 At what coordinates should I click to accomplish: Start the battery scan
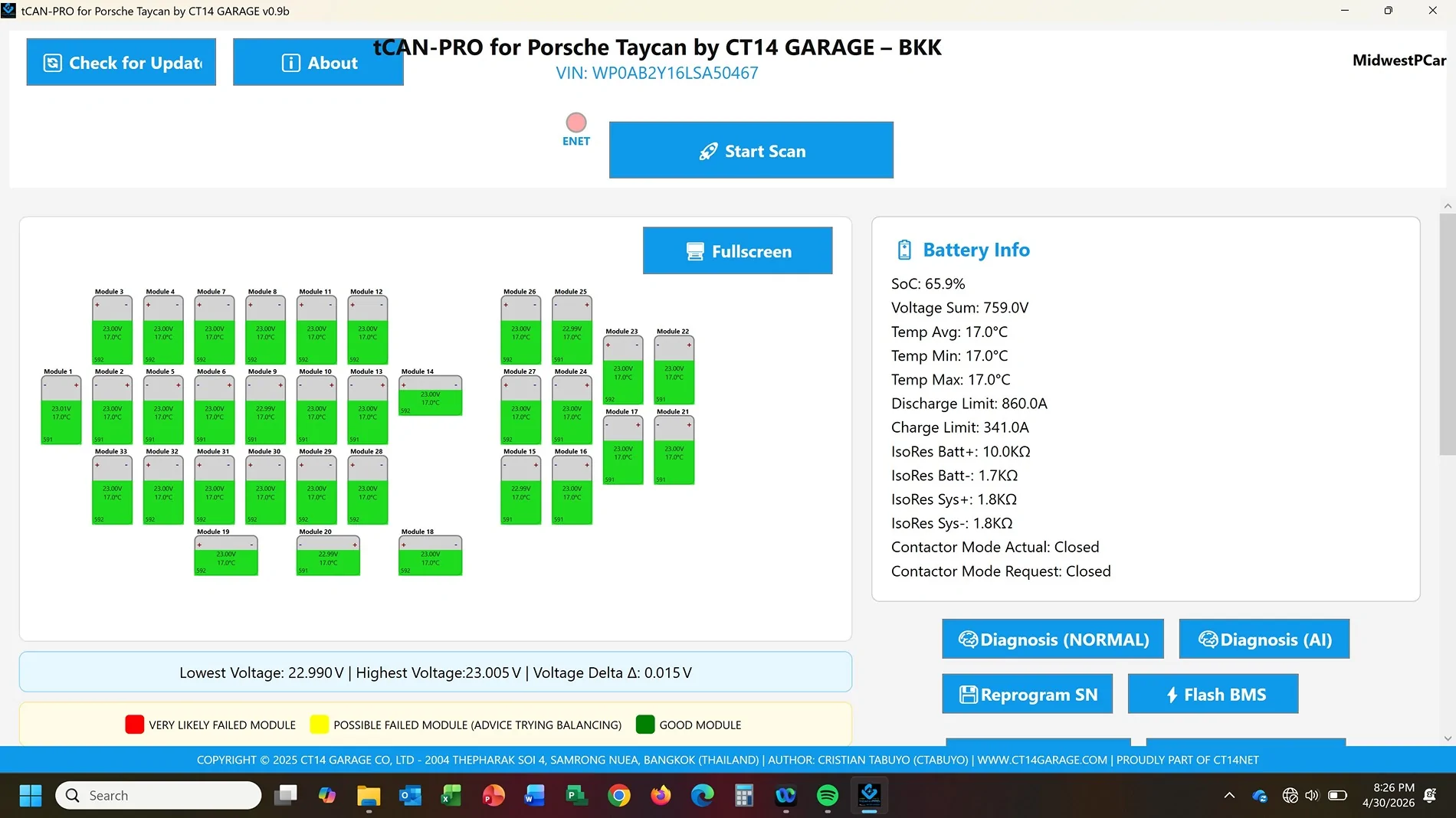pyautogui.click(x=751, y=150)
